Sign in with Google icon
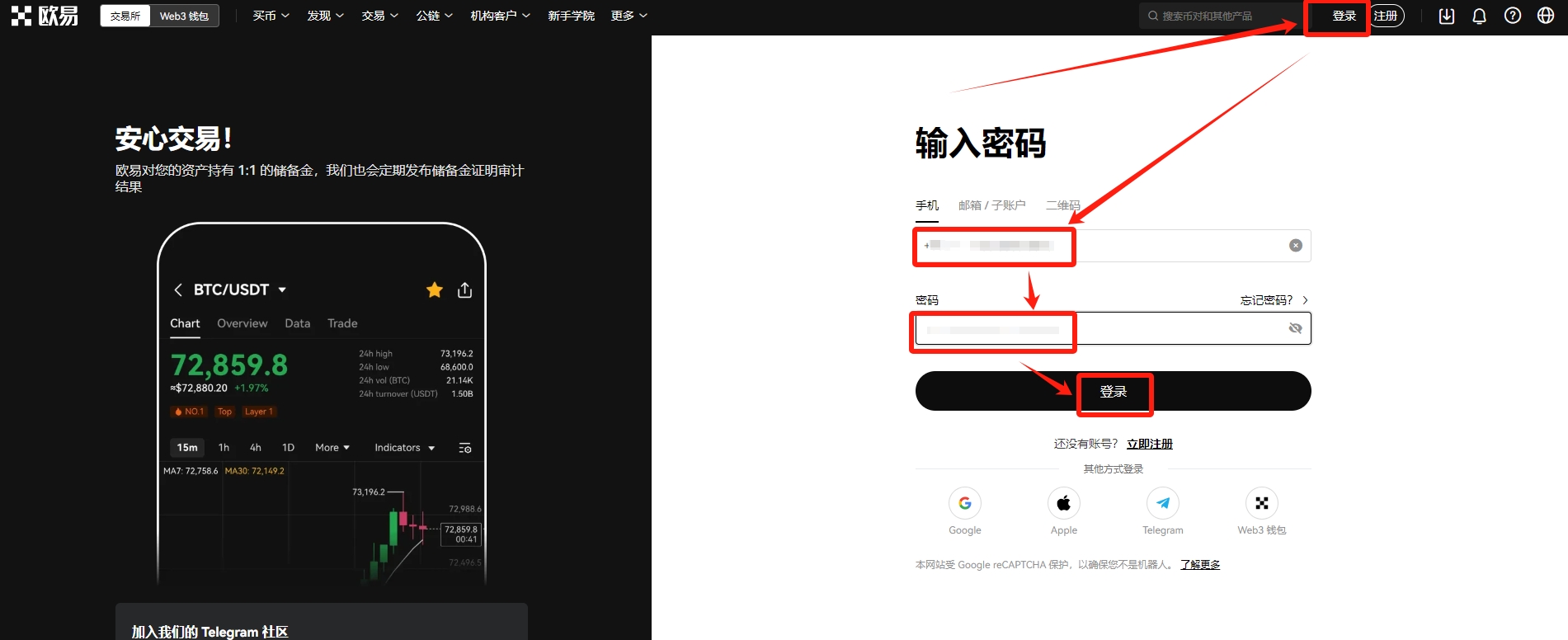The image size is (1568, 640). [965, 503]
